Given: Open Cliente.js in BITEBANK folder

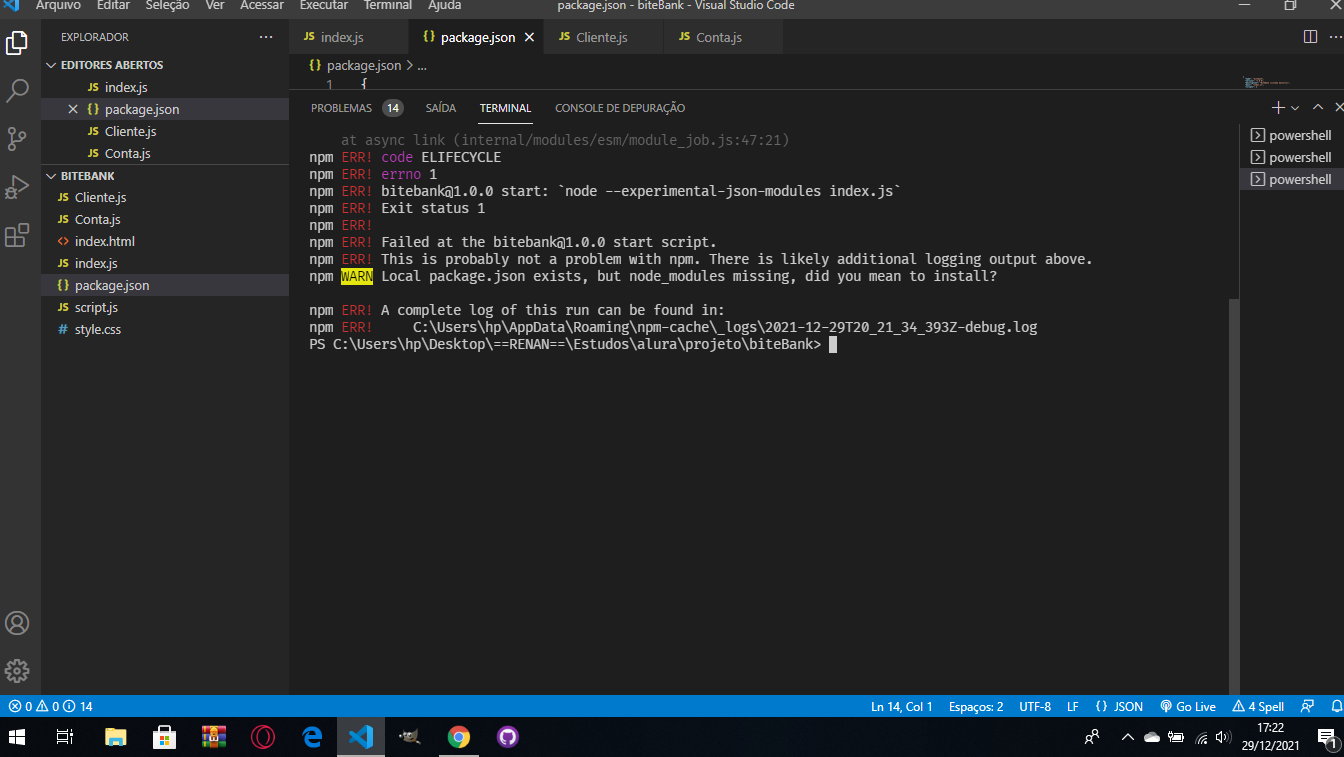Looking at the screenshot, I should (165, 197).
